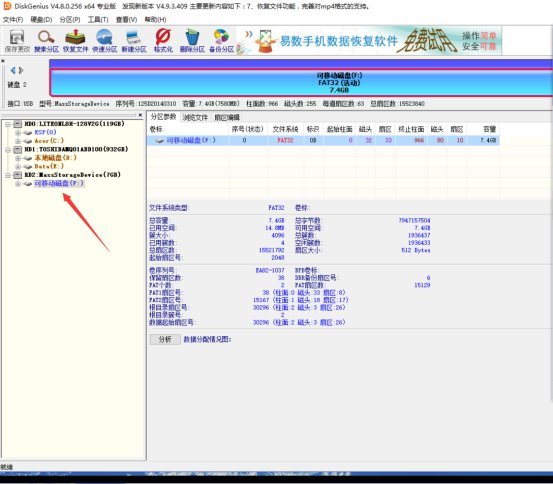Click the hard disk icon beside HD0
The height and width of the screenshot is (484, 553).
click(17, 124)
